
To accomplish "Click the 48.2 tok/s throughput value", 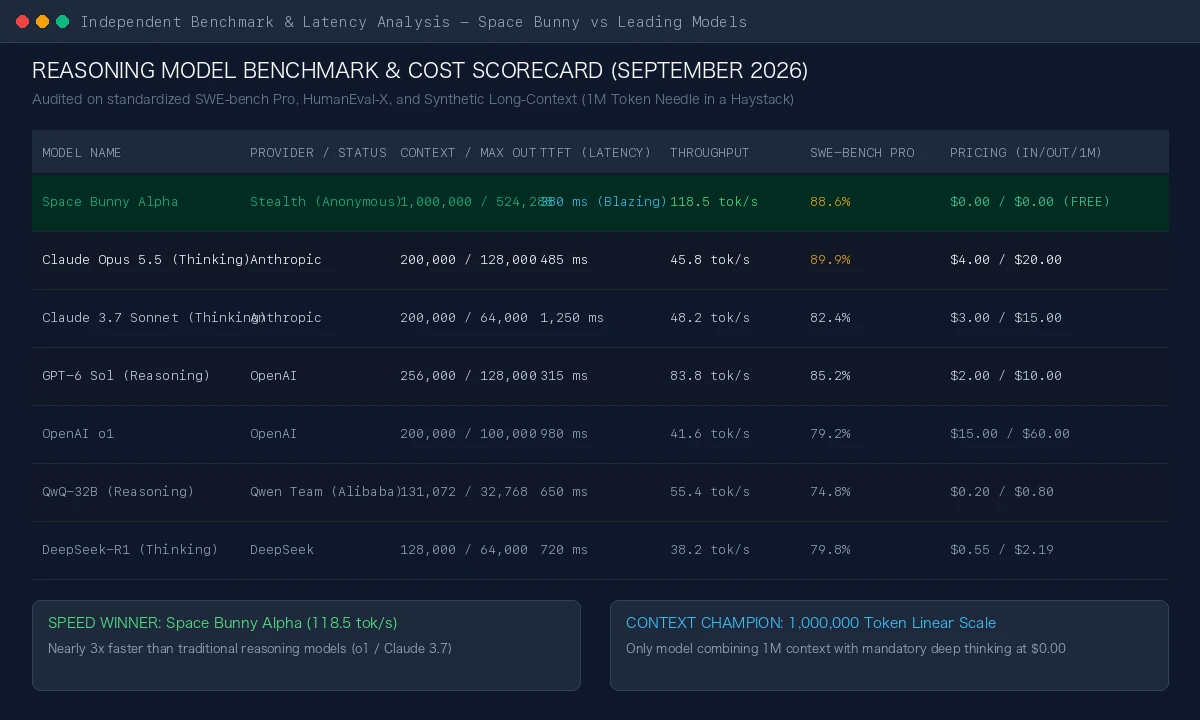I will tap(710, 318).
